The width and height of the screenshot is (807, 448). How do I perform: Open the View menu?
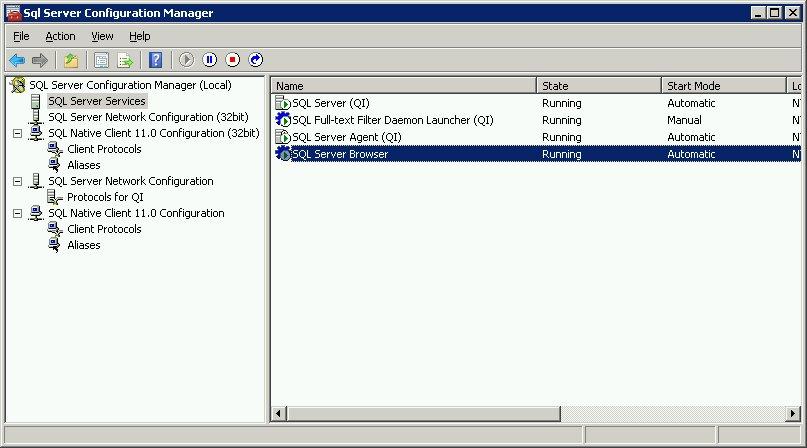coord(102,36)
